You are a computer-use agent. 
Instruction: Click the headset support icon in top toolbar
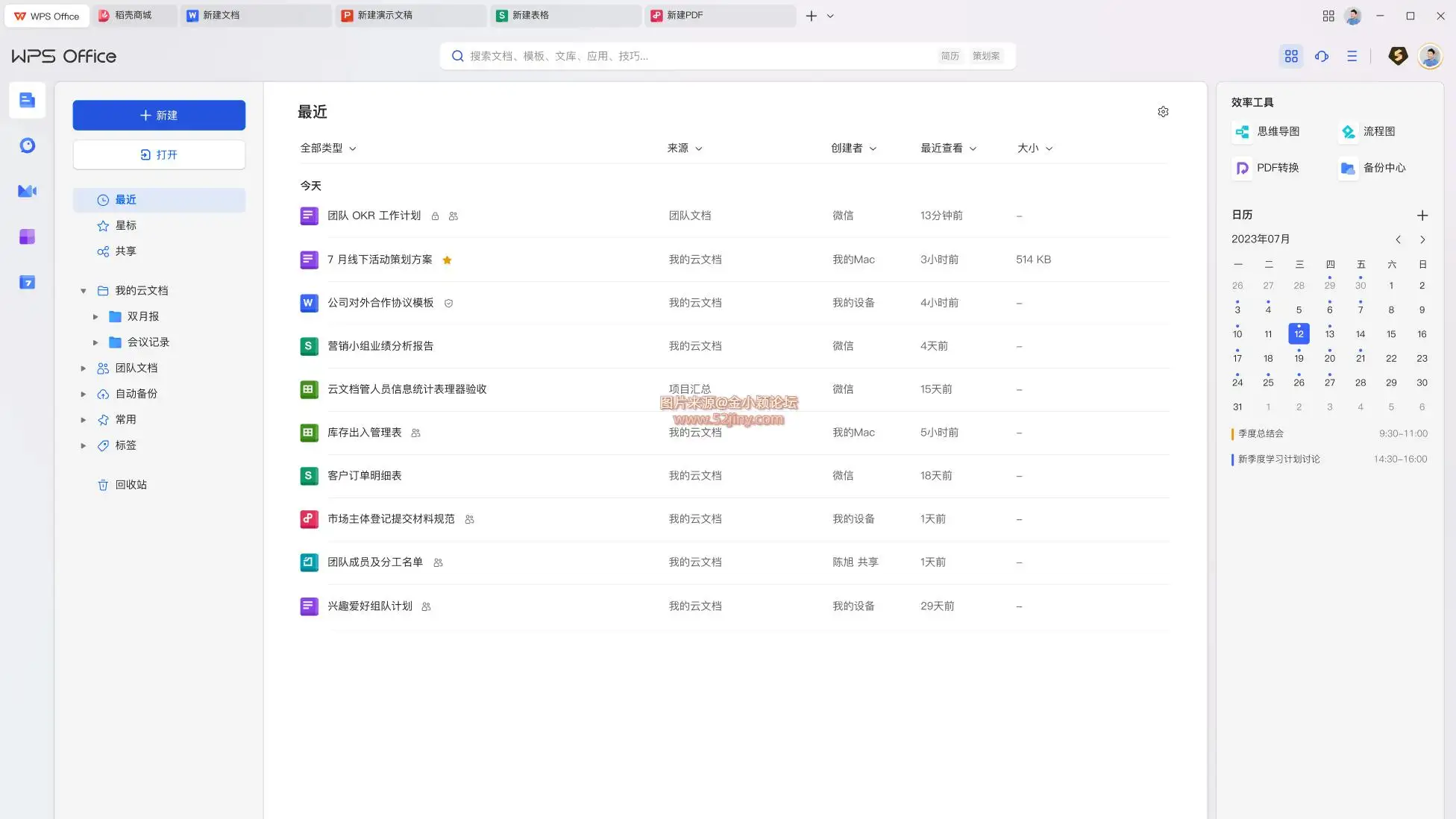point(1321,56)
